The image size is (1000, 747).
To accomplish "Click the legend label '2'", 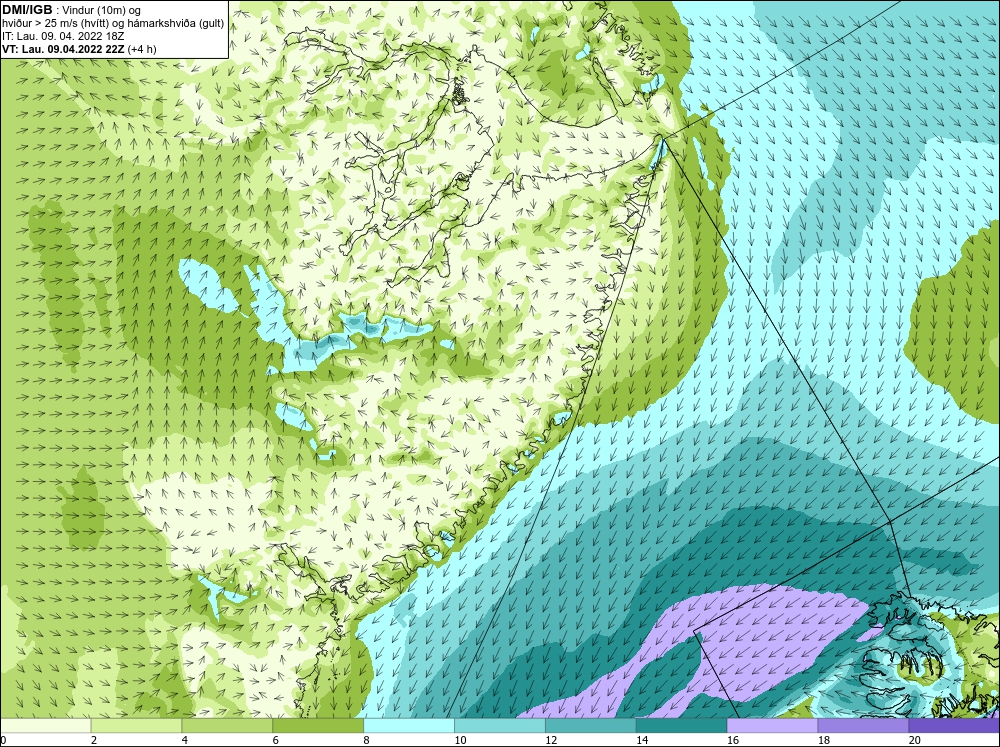I will click(94, 740).
